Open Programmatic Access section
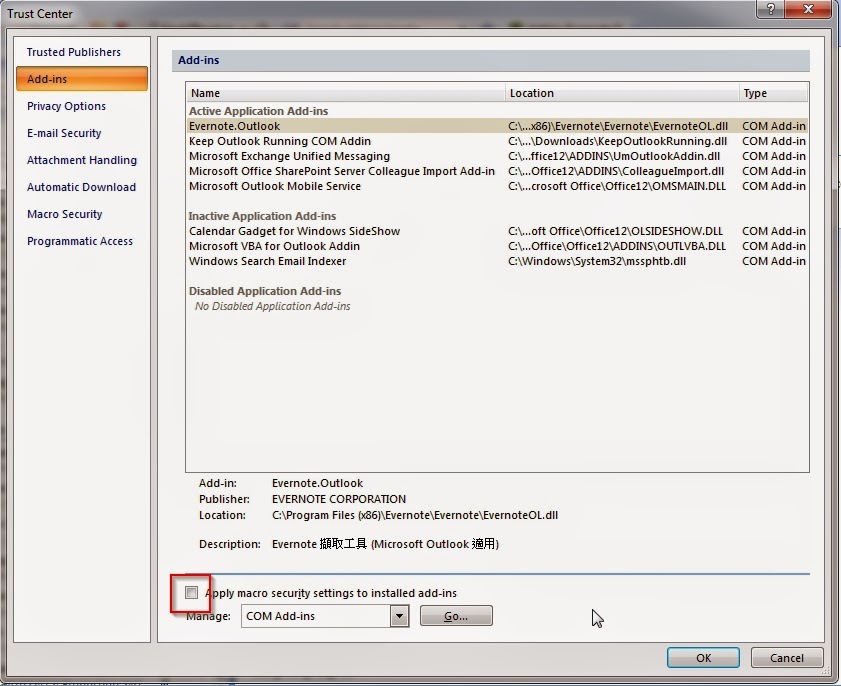The height and width of the screenshot is (686, 841). click(79, 241)
